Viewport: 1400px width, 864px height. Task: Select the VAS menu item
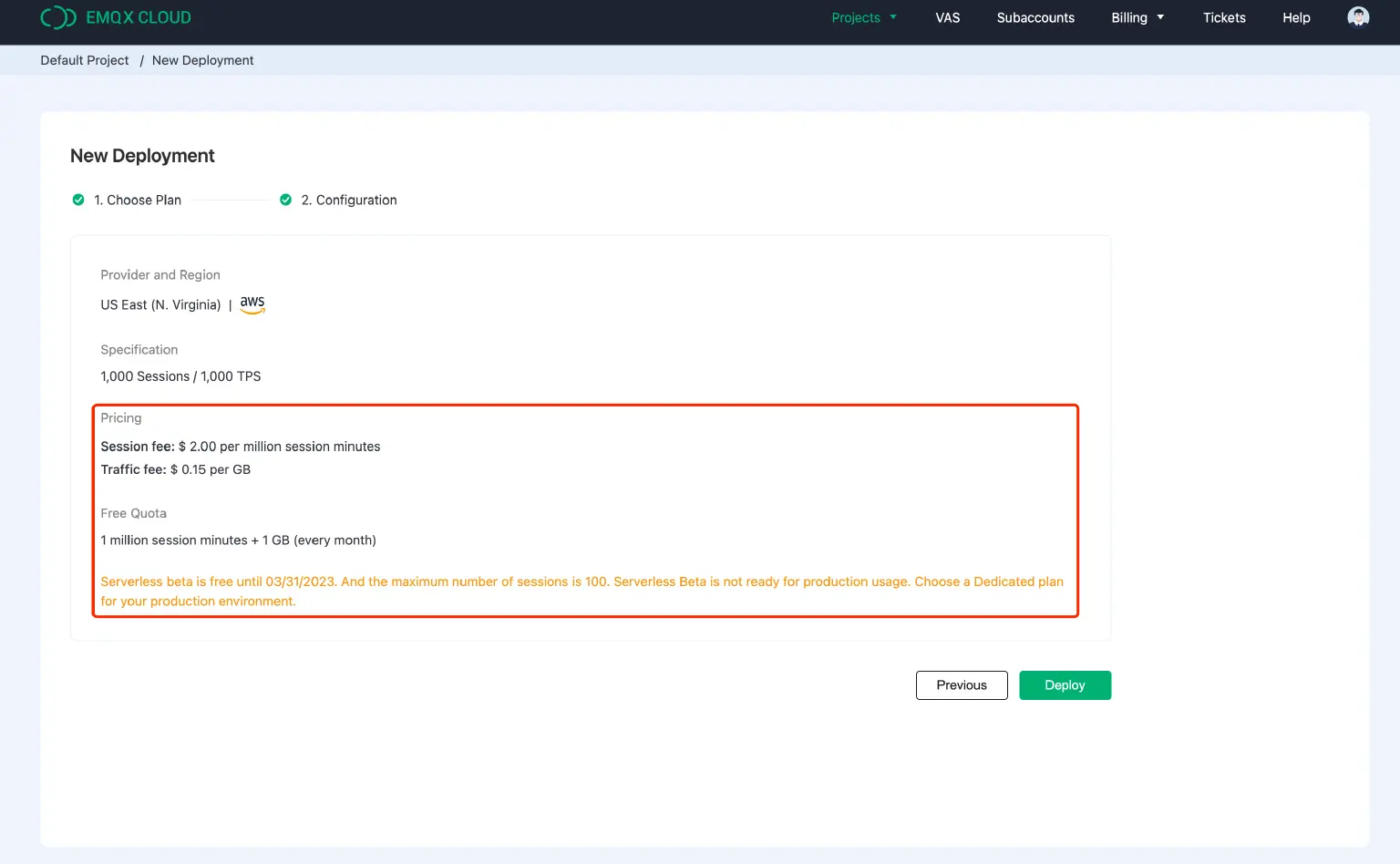coord(948,17)
